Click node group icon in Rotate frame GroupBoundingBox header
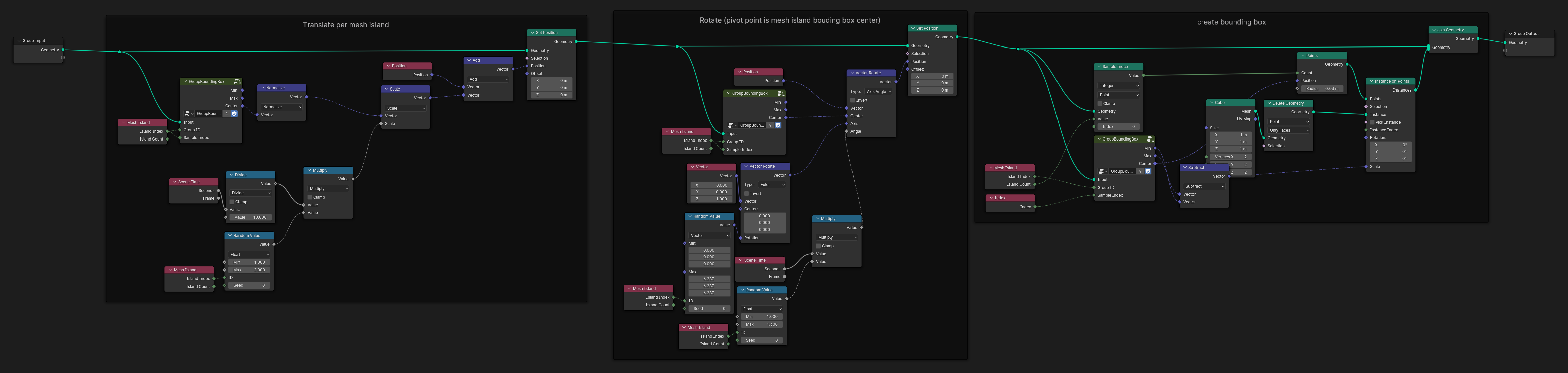Screen dimensions: 1568x373 tap(780, 94)
